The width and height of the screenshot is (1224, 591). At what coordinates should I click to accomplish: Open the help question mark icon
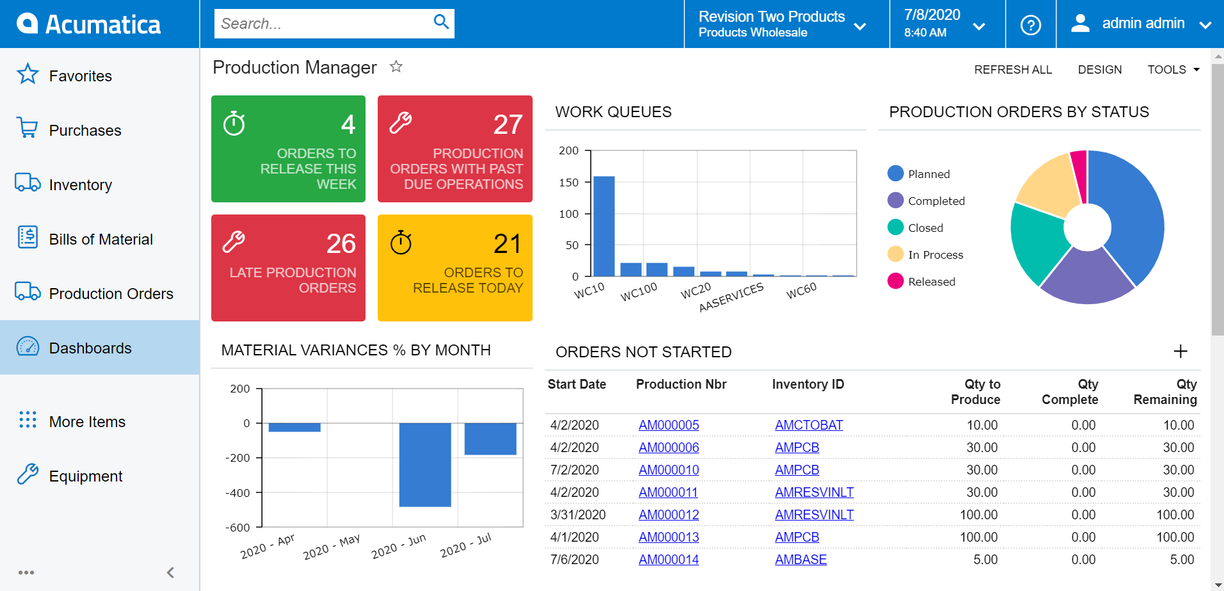click(1030, 25)
